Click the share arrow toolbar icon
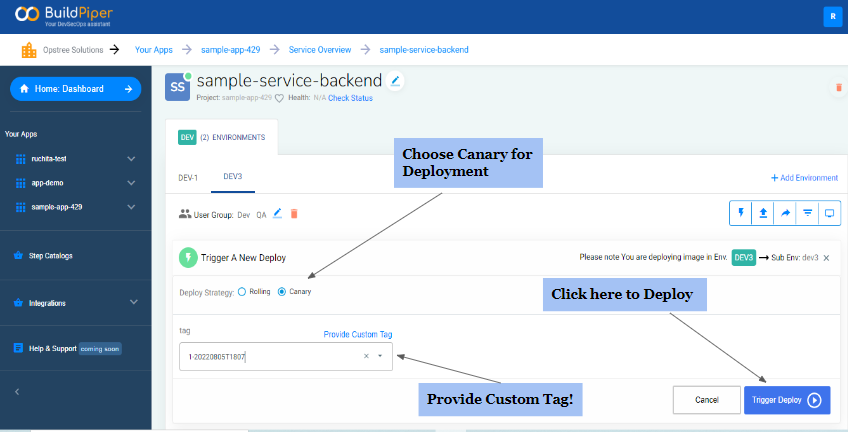This screenshot has height=432, width=848. pyautogui.click(x=785, y=213)
